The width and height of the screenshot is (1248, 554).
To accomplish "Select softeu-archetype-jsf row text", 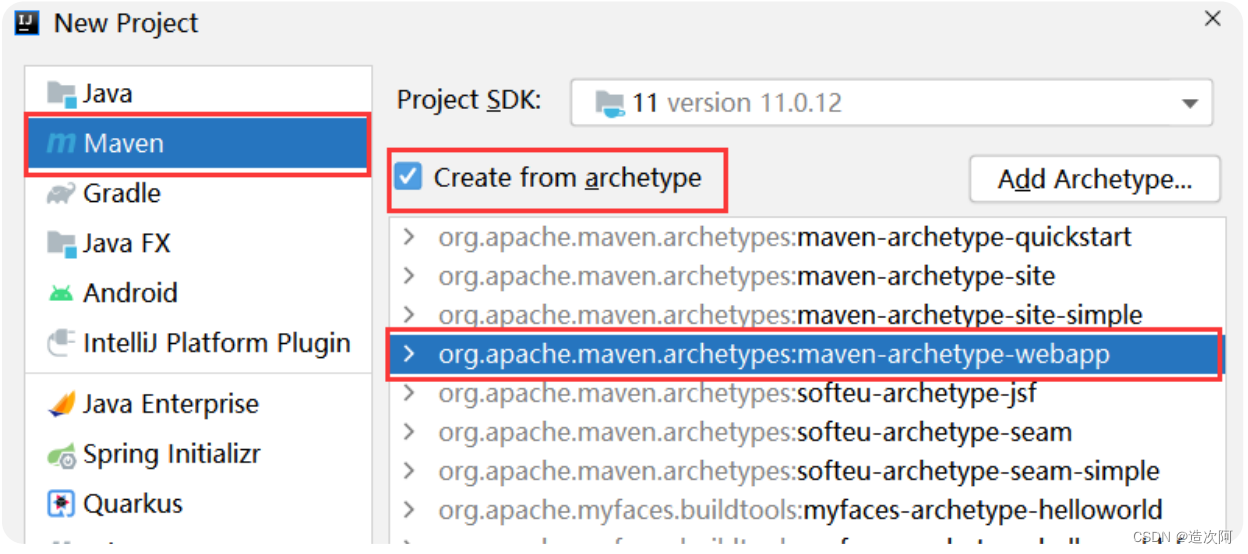I will click(x=737, y=393).
